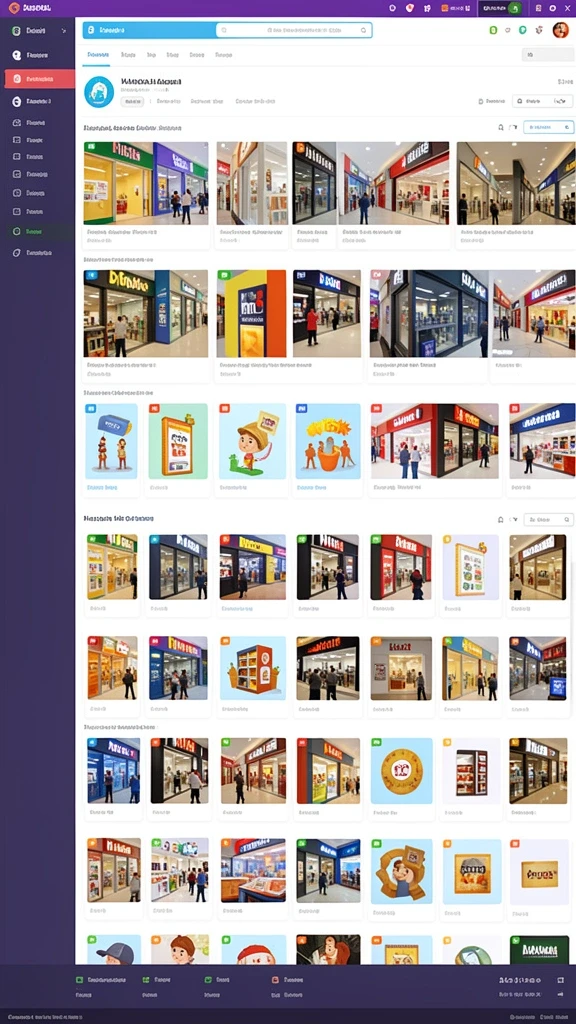Click the round blue profile avatar
The image size is (576, 1024).
[99, 91]
